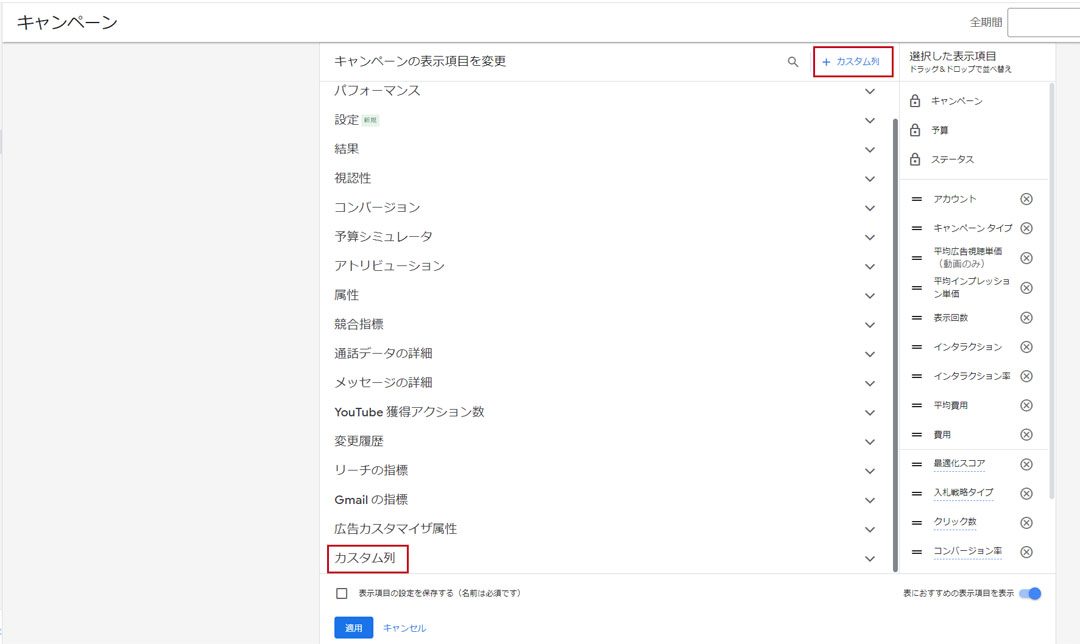Remove the クリック数 column from selected columns
1080x644 pixels.
pyautogui.click(x=1026, y=522)
